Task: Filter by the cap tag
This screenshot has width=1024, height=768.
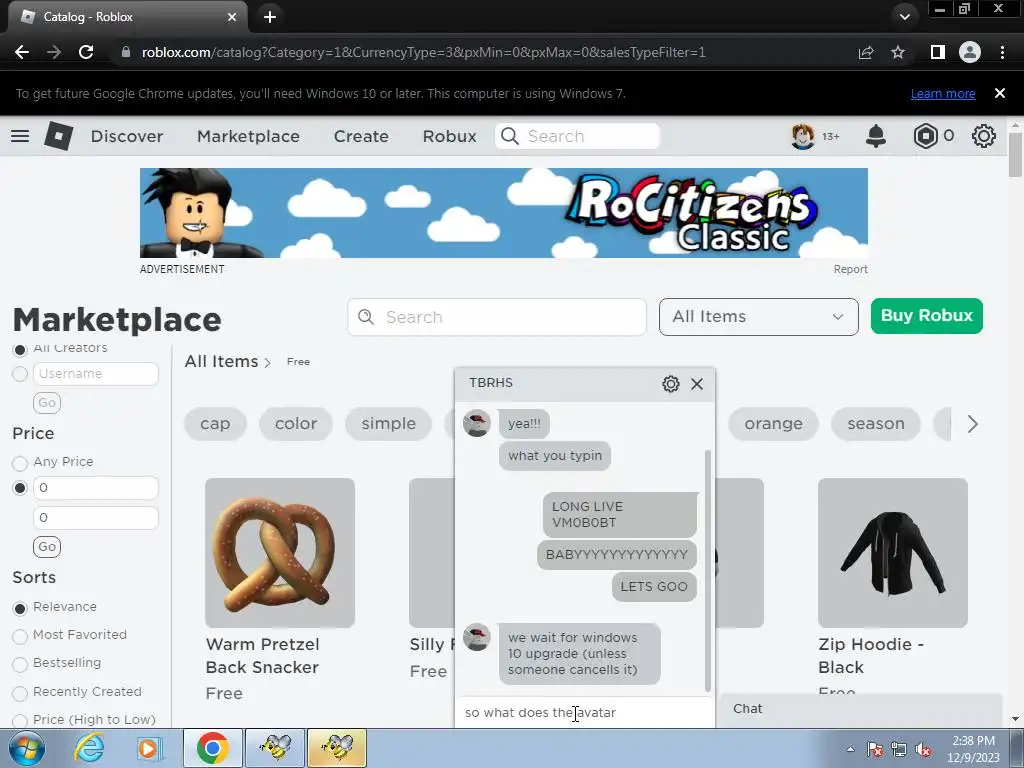Action: coord(215,424)
